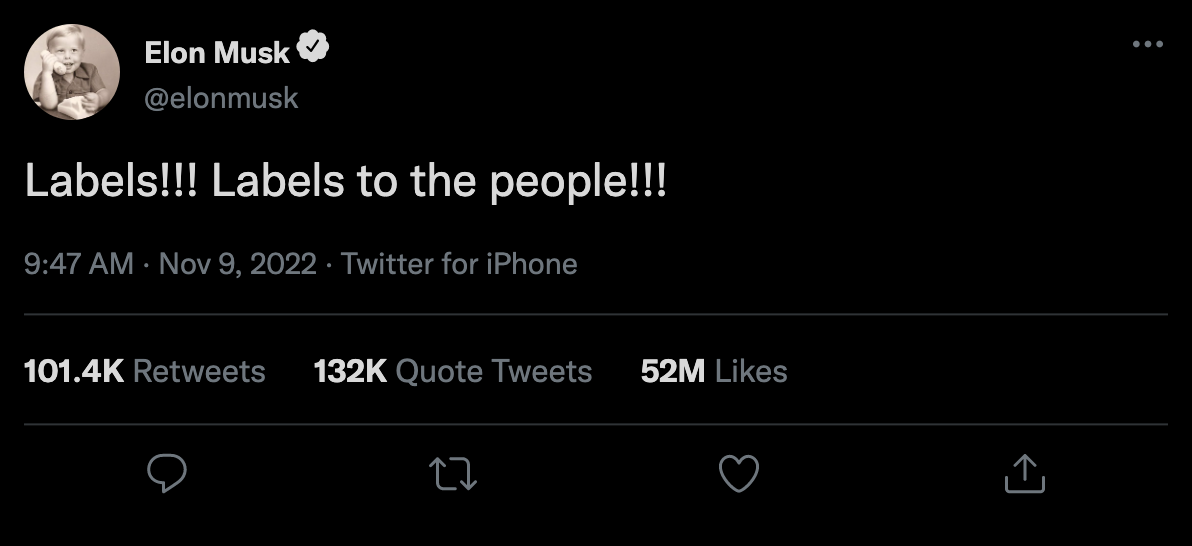Show the 52M Likes list
This screenshot has width=1192, height=546.
point(713,372)
